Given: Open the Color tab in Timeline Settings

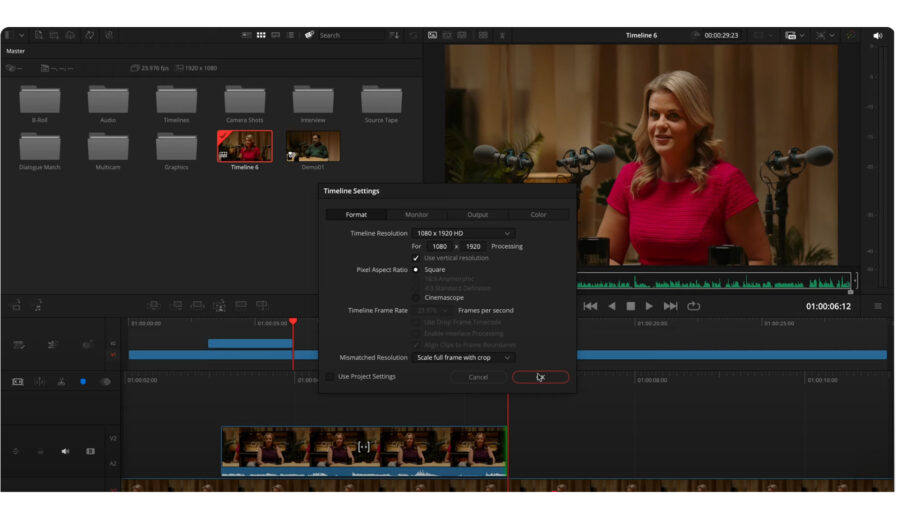Looking at the screenshot, I should pos(538,215).
